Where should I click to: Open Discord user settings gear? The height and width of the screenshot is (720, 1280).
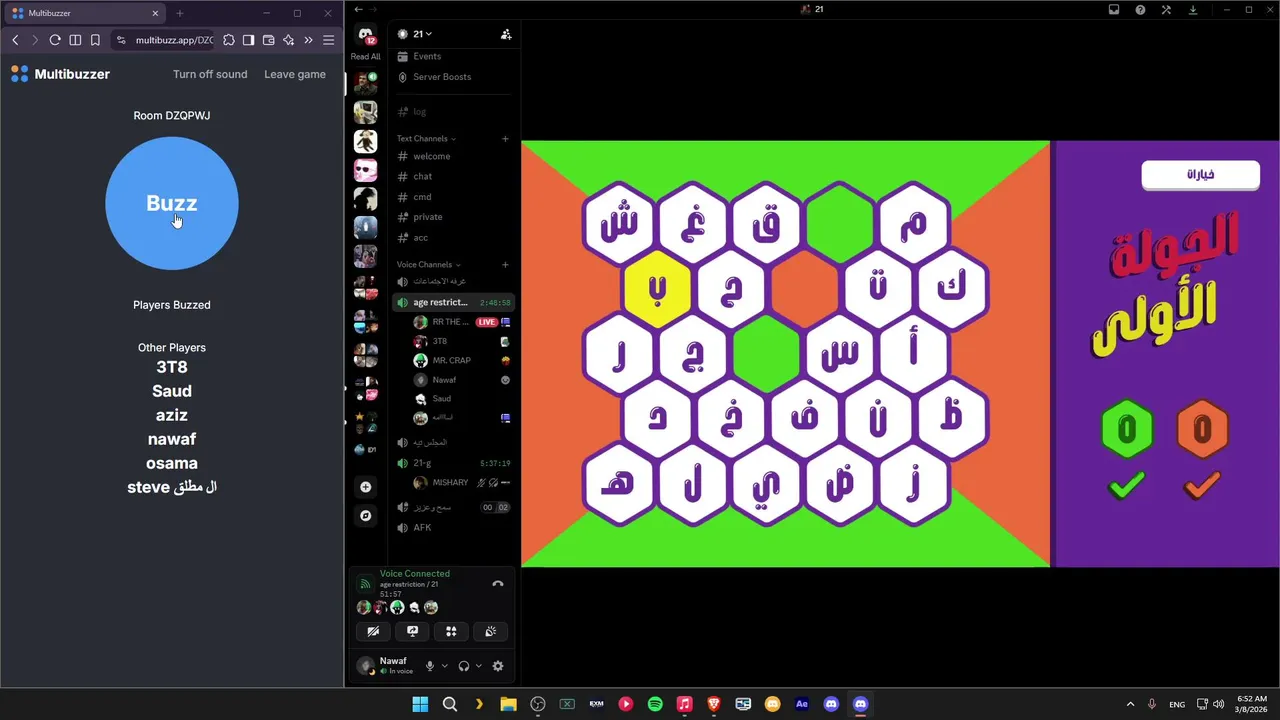coord(498,666)
